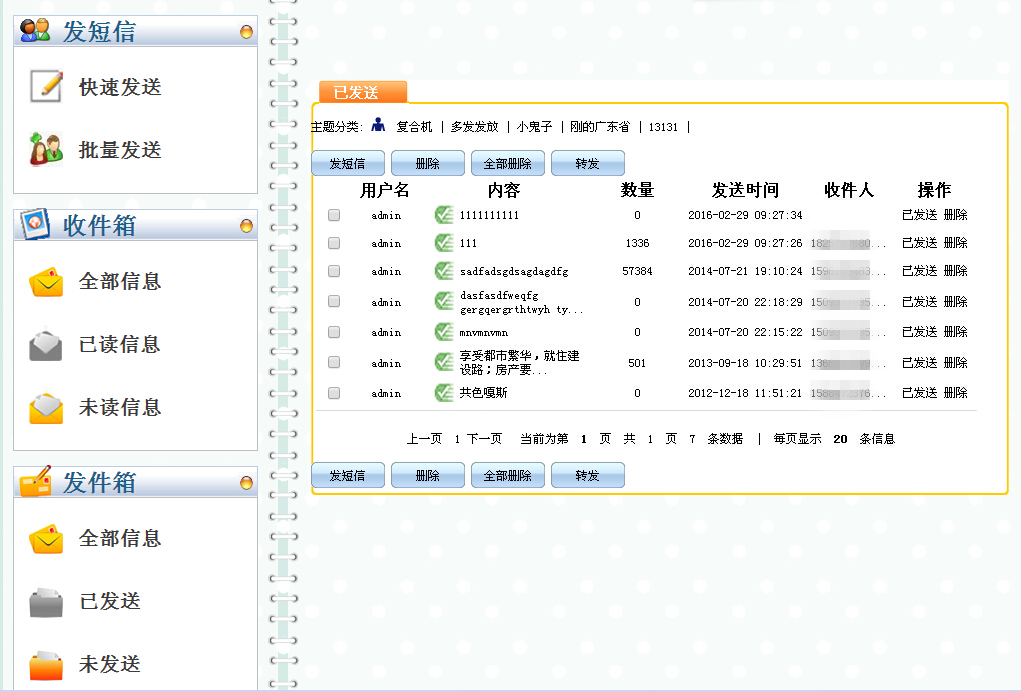1021x692 pixels.
Task: Click the 发件箱 header outbox icon
Action: click(x=35, y=482)
